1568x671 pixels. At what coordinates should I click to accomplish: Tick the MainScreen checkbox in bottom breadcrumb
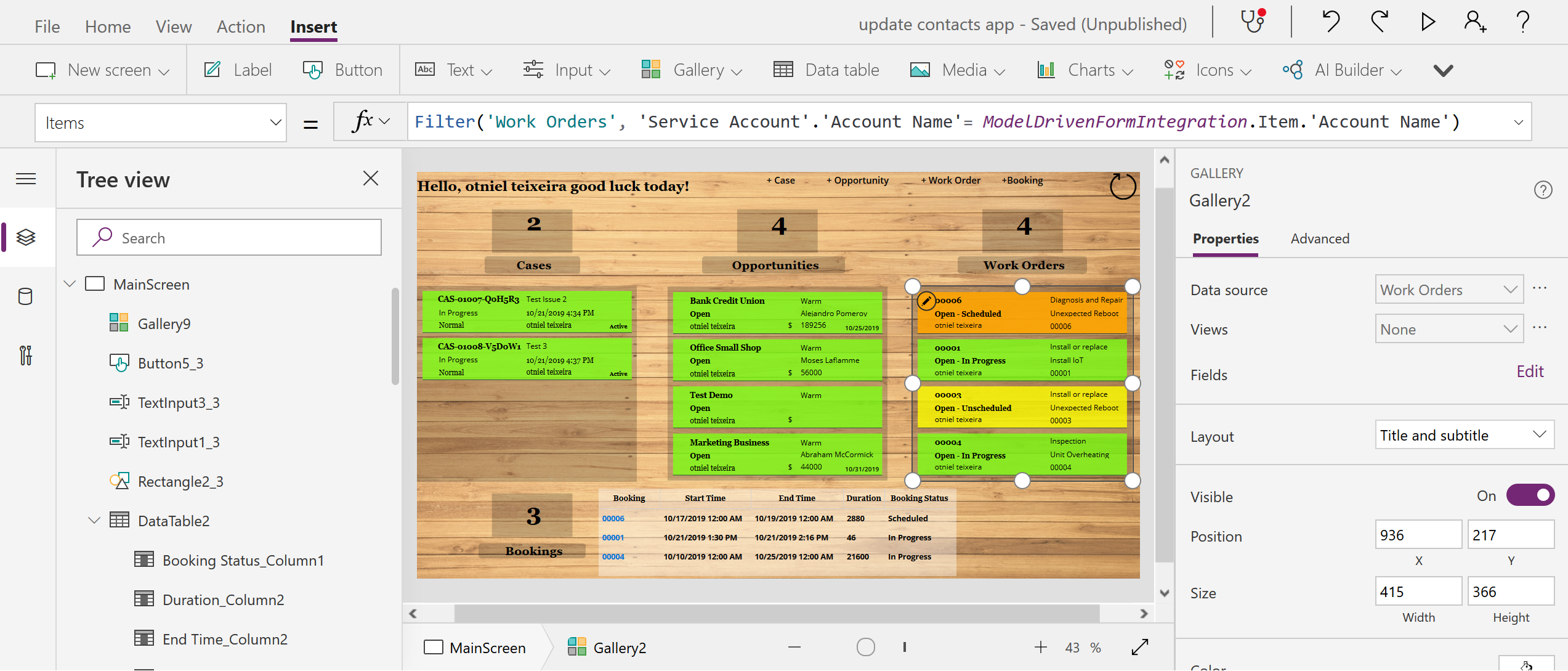(x=433, y=648)
